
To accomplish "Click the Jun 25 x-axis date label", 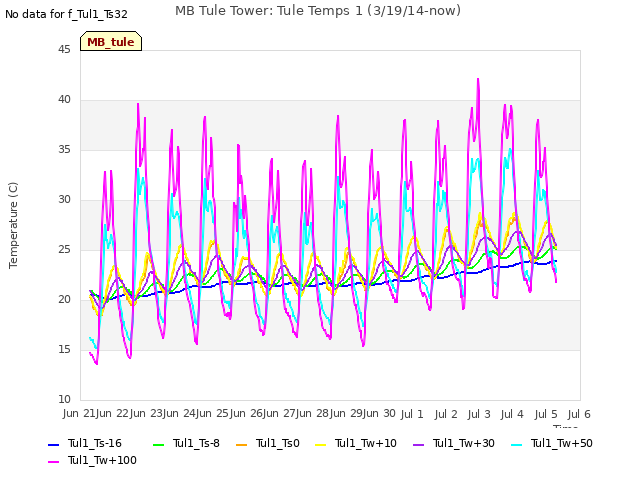I will pos(213,414).
